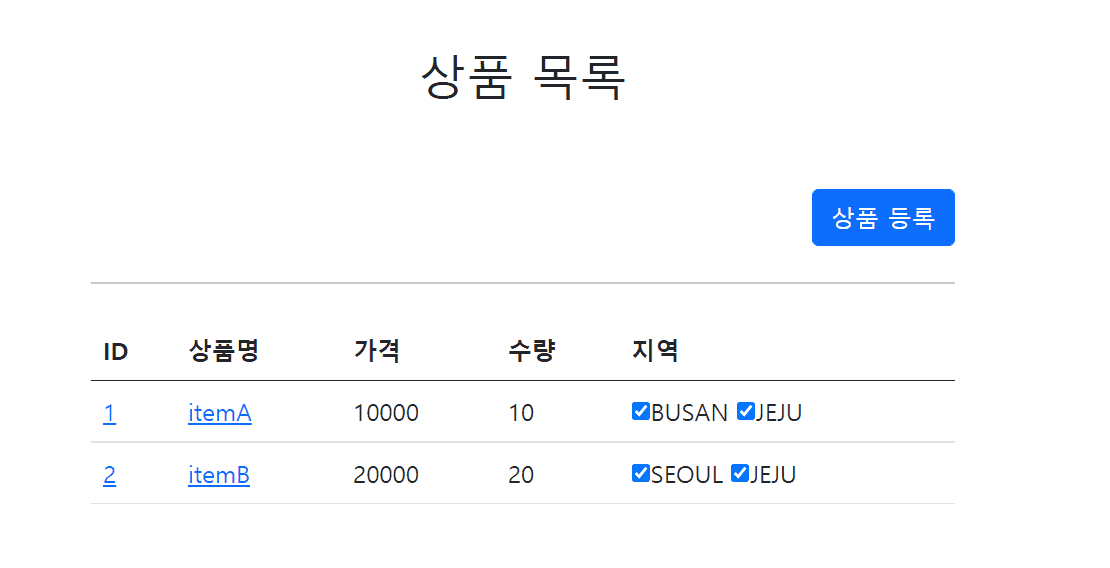
Task: Open the item ID 1 link
Action: (x=109, y=413)
